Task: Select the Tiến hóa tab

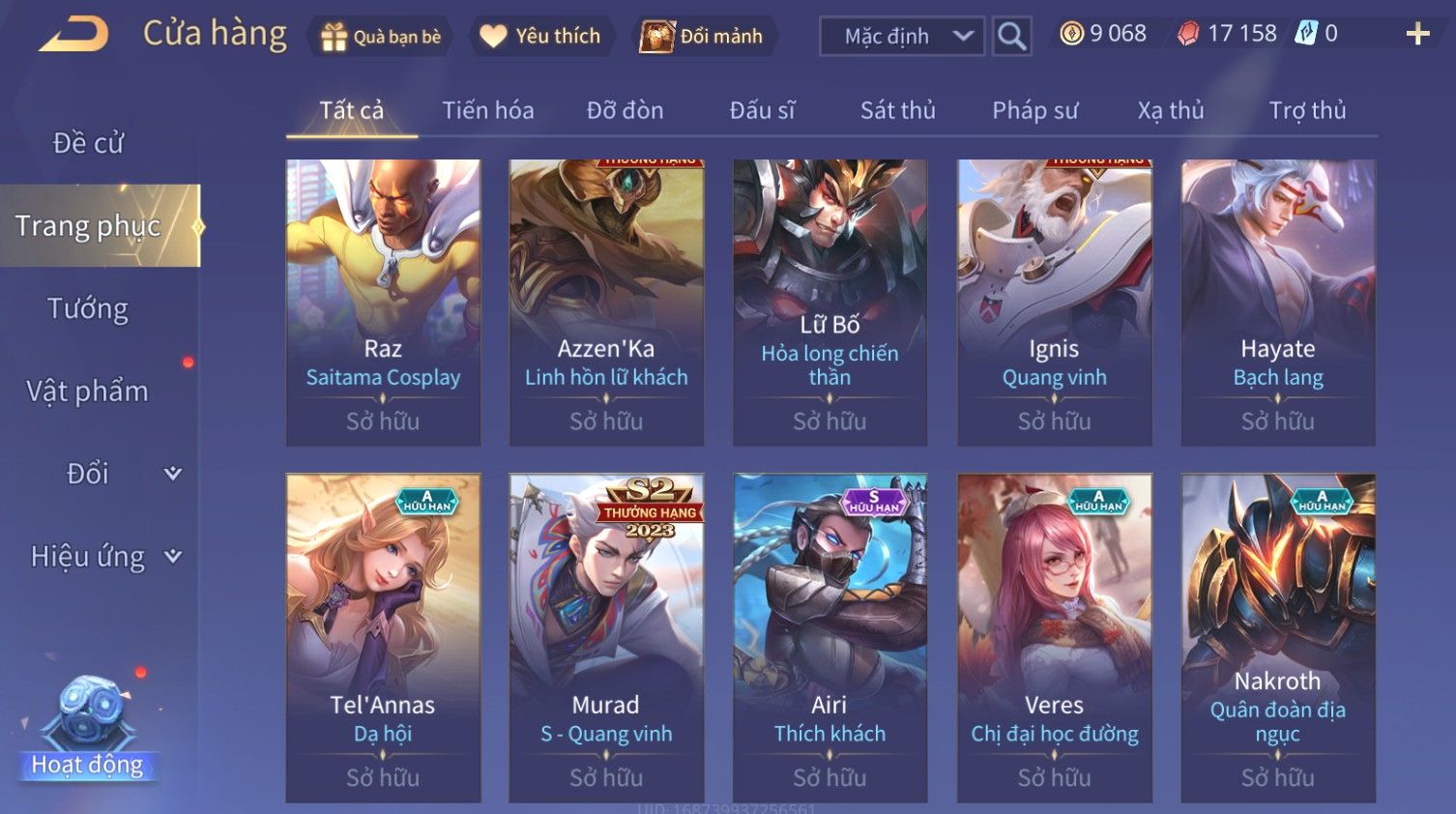Action: pyautogui.click(x=488, y=110)
